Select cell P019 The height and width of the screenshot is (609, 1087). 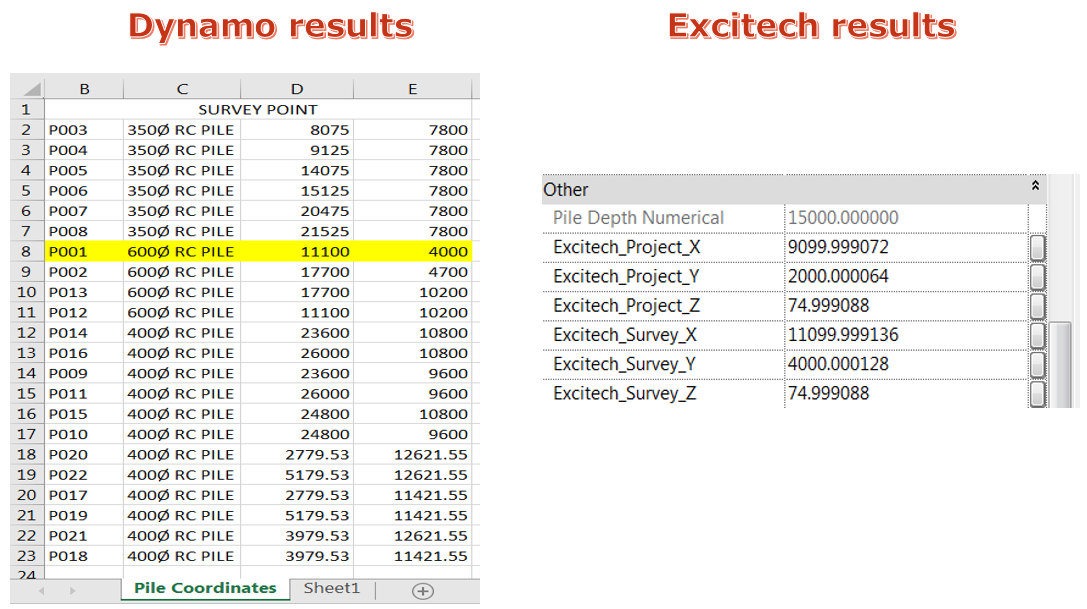click(85, 515)
